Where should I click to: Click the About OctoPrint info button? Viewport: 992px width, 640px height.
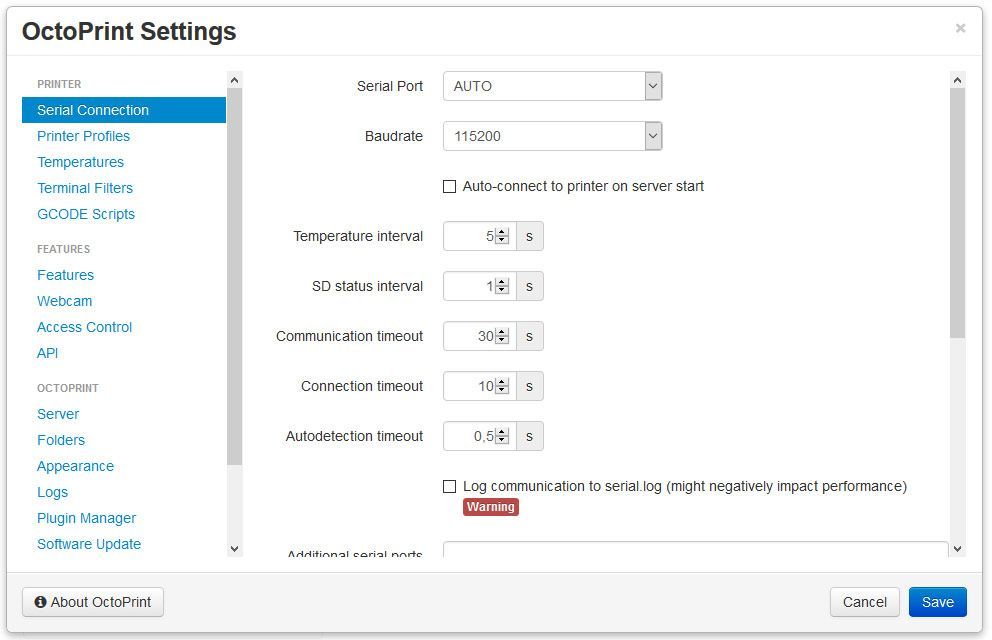(x=93, y=602)
